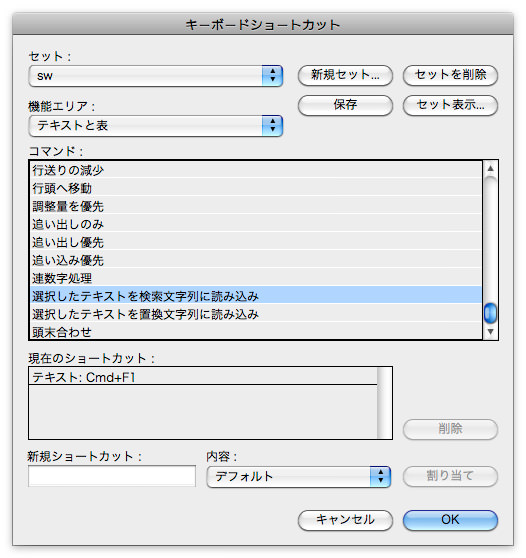Open the セット dropdown showing sw
526x558 pixels.
(x=156, y=76)
